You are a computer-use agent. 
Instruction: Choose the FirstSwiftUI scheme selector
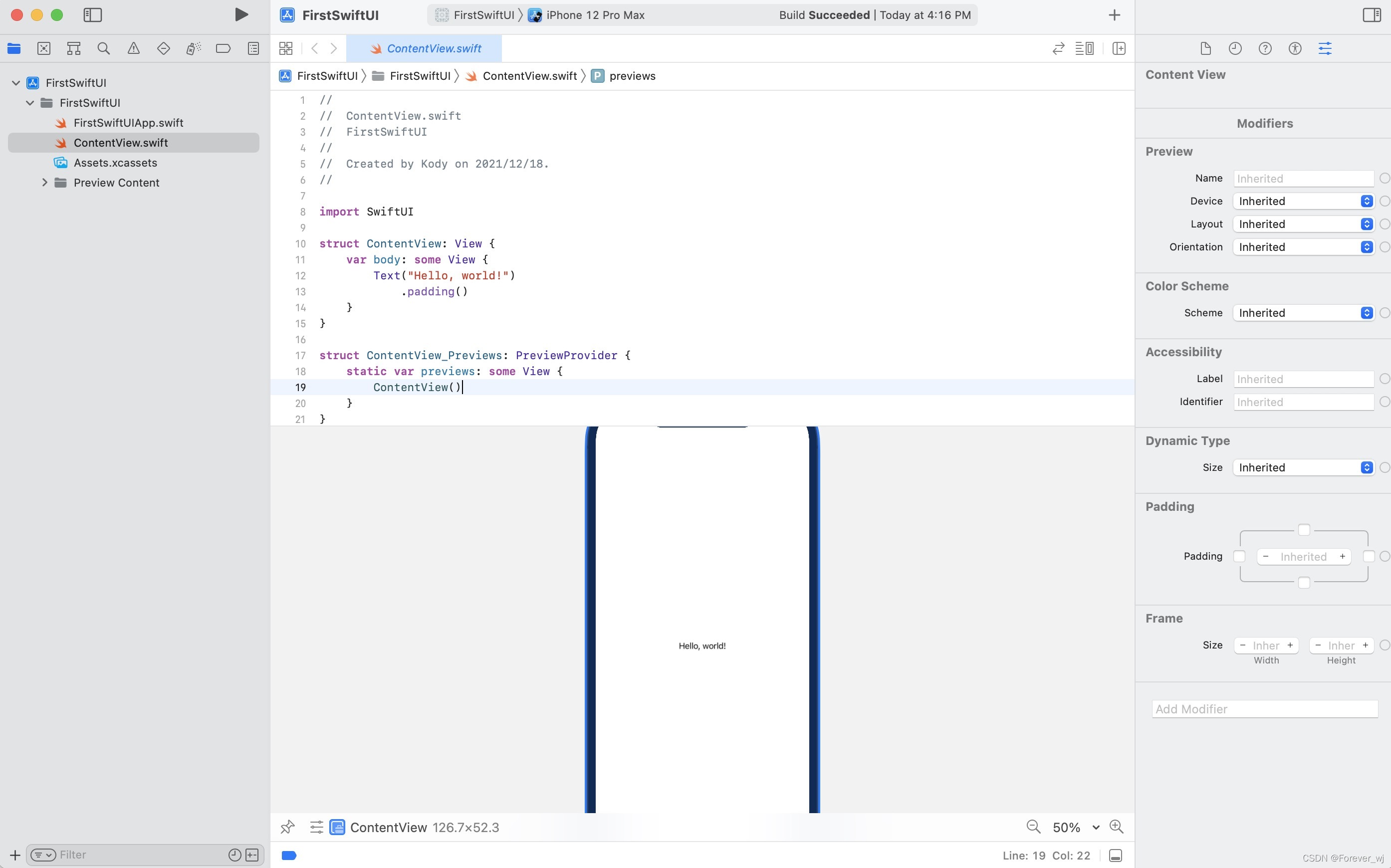[x=475, y=15]
